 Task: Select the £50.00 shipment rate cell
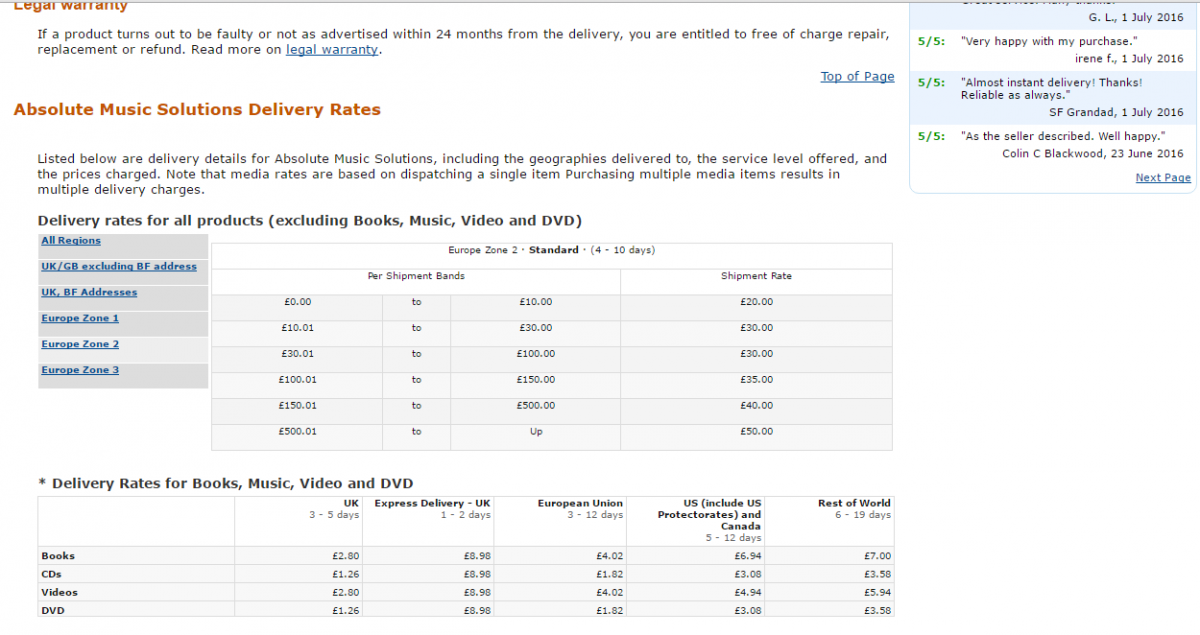pos(756,432)
